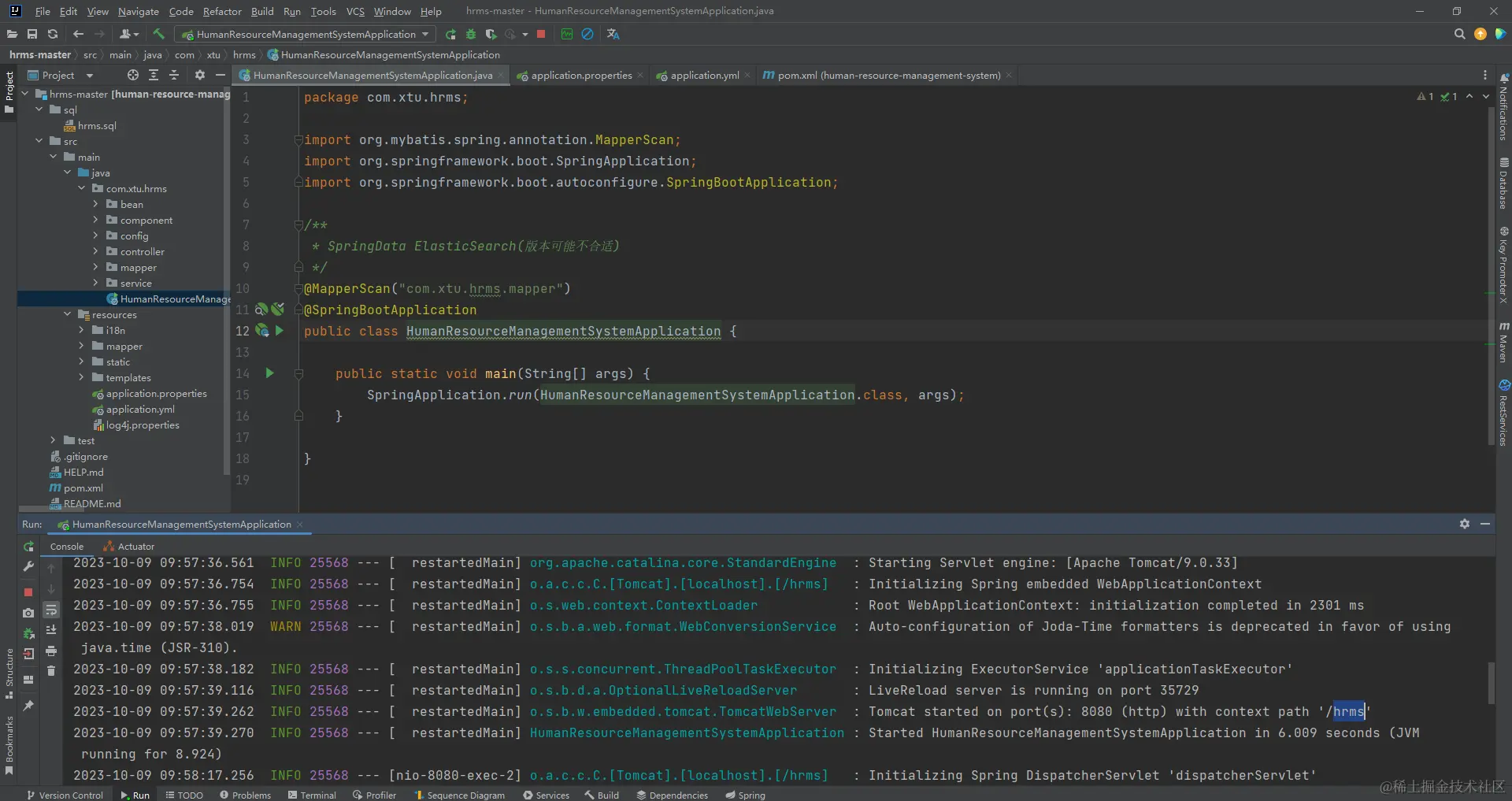Click the print icon in the Run console
1512x801 pixels.
coord(51,651)
